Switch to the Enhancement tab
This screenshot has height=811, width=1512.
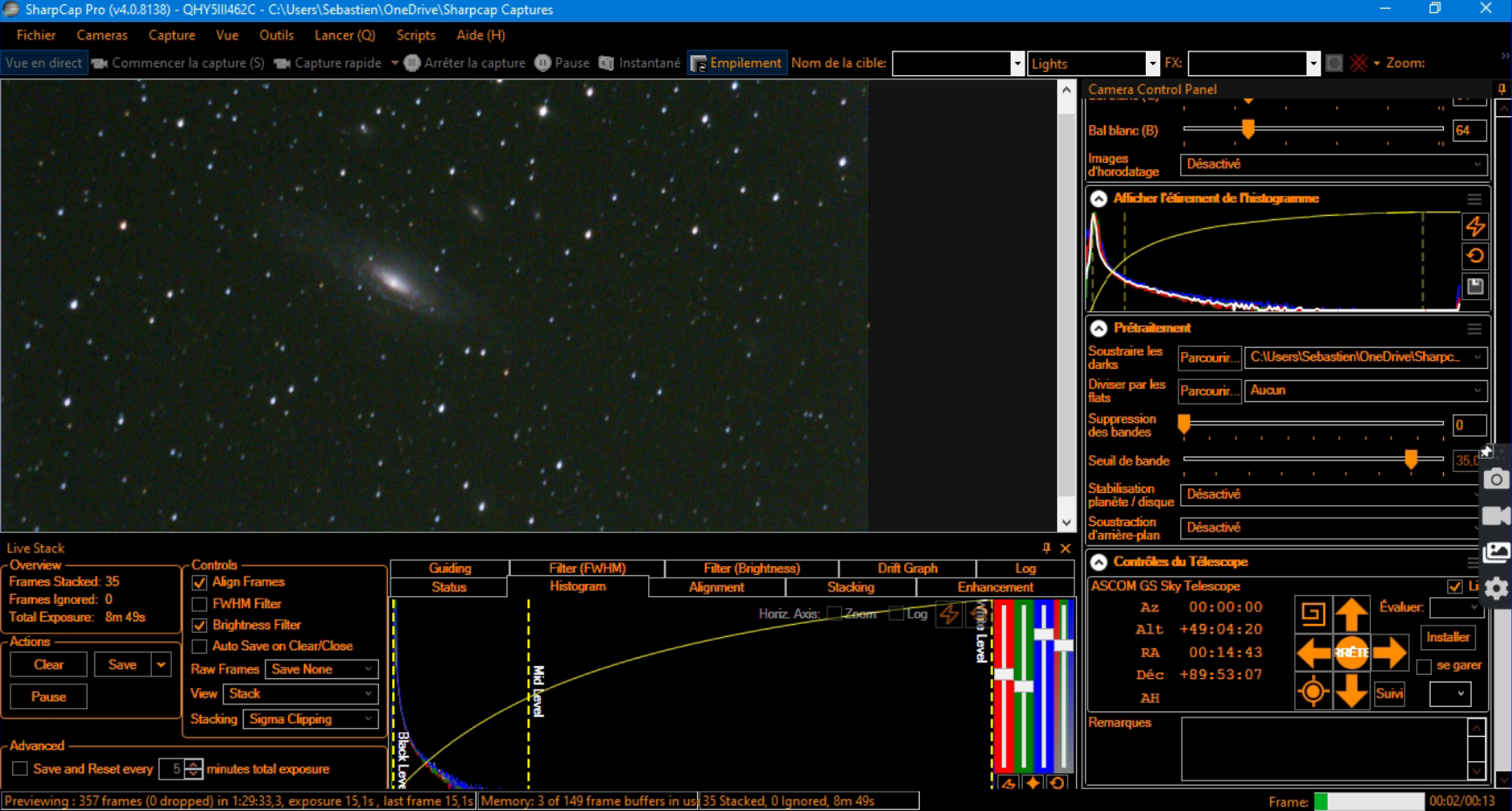(x=996, y=587)
